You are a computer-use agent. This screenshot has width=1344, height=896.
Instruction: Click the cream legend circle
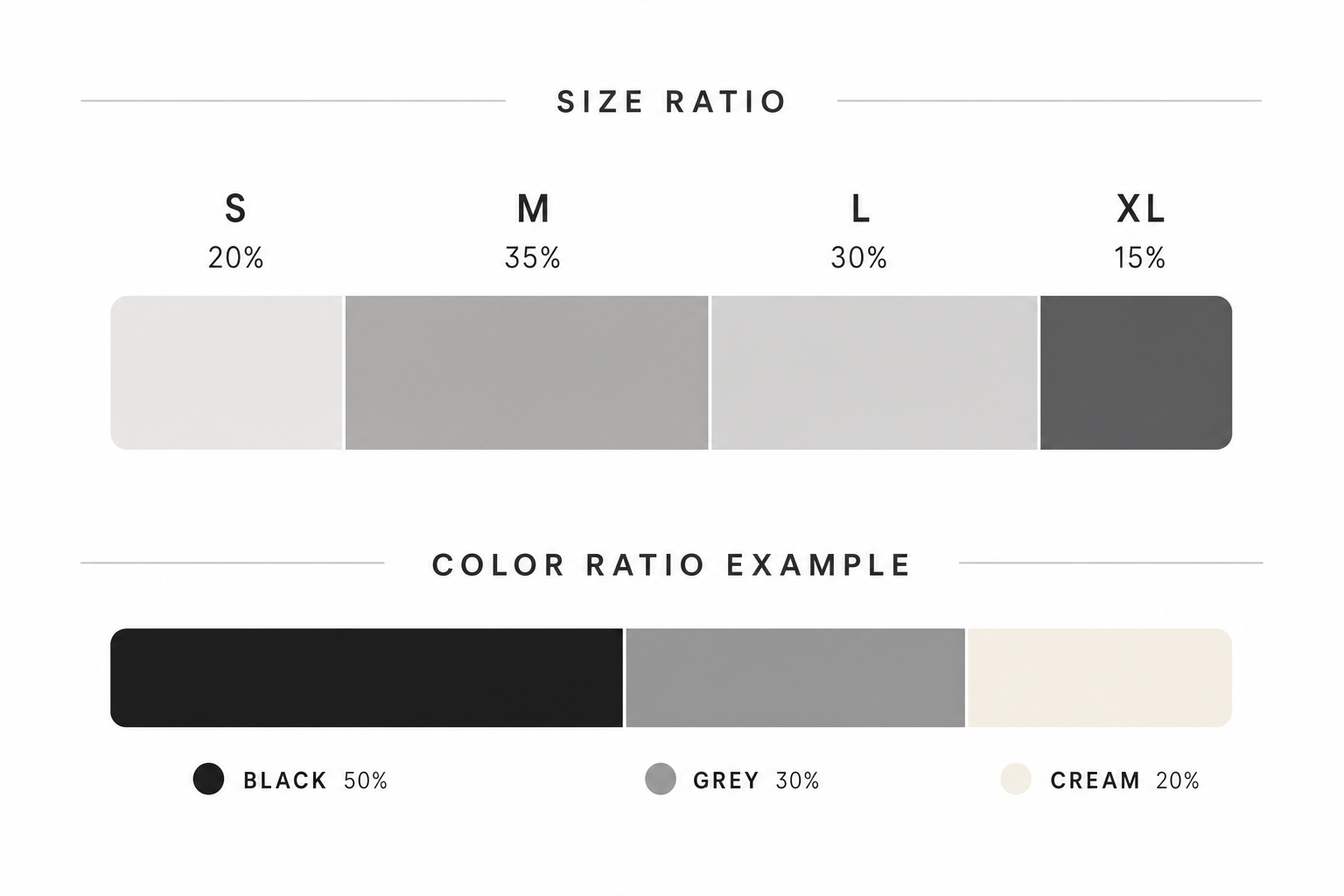pyautogui.click(x=1016, y=779)
